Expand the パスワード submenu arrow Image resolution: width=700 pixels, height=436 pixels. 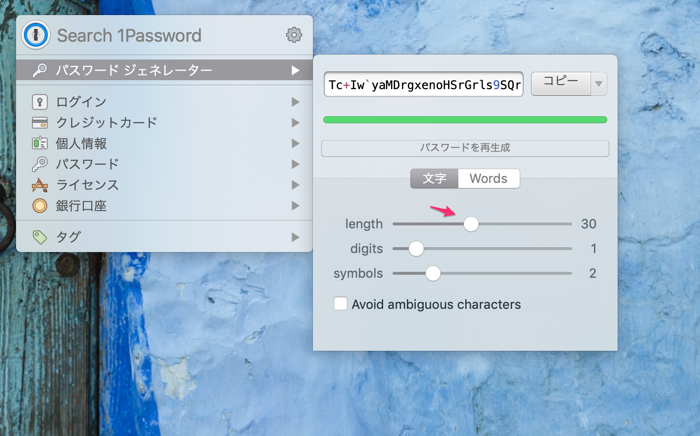[296, 164]
